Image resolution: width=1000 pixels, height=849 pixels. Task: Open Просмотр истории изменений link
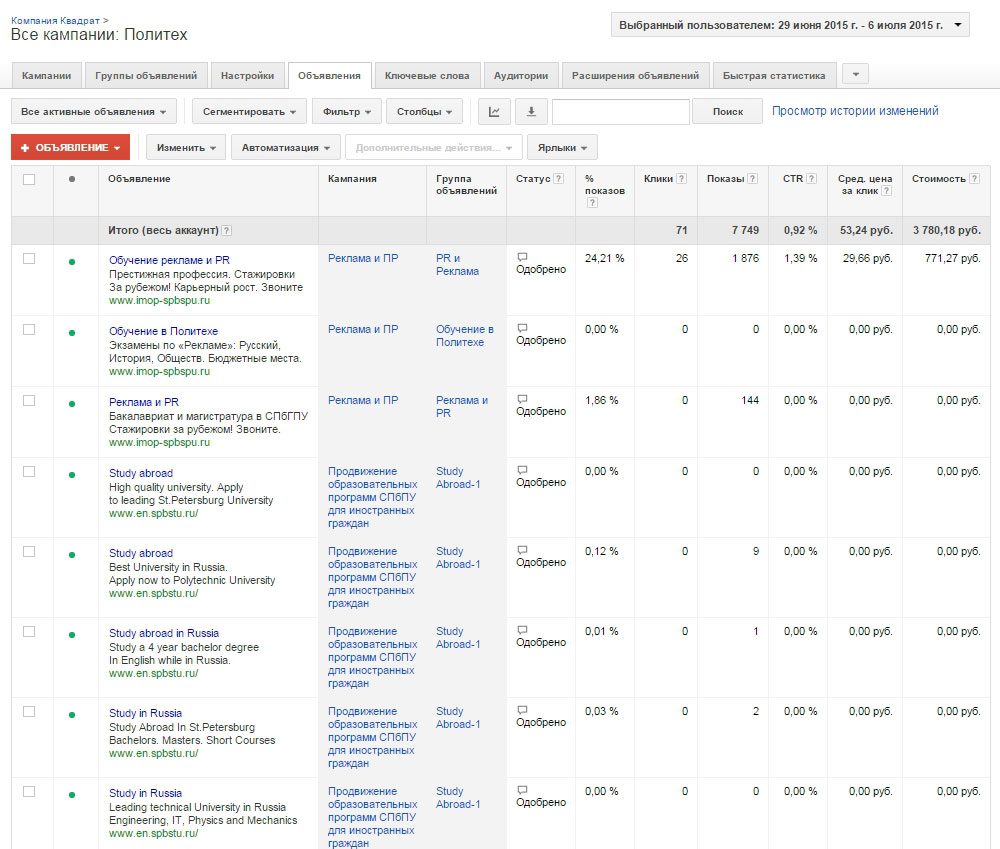pos(855,111)
